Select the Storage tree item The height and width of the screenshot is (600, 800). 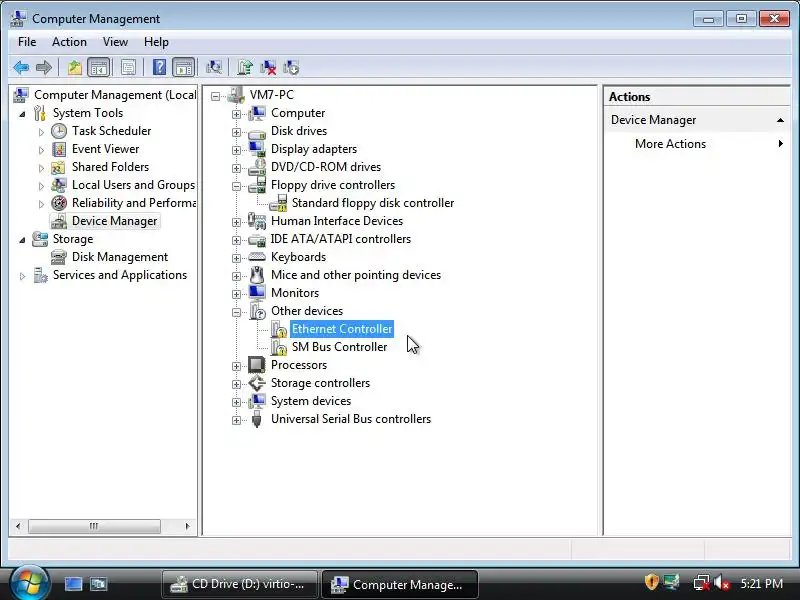(x=73, y=239)
